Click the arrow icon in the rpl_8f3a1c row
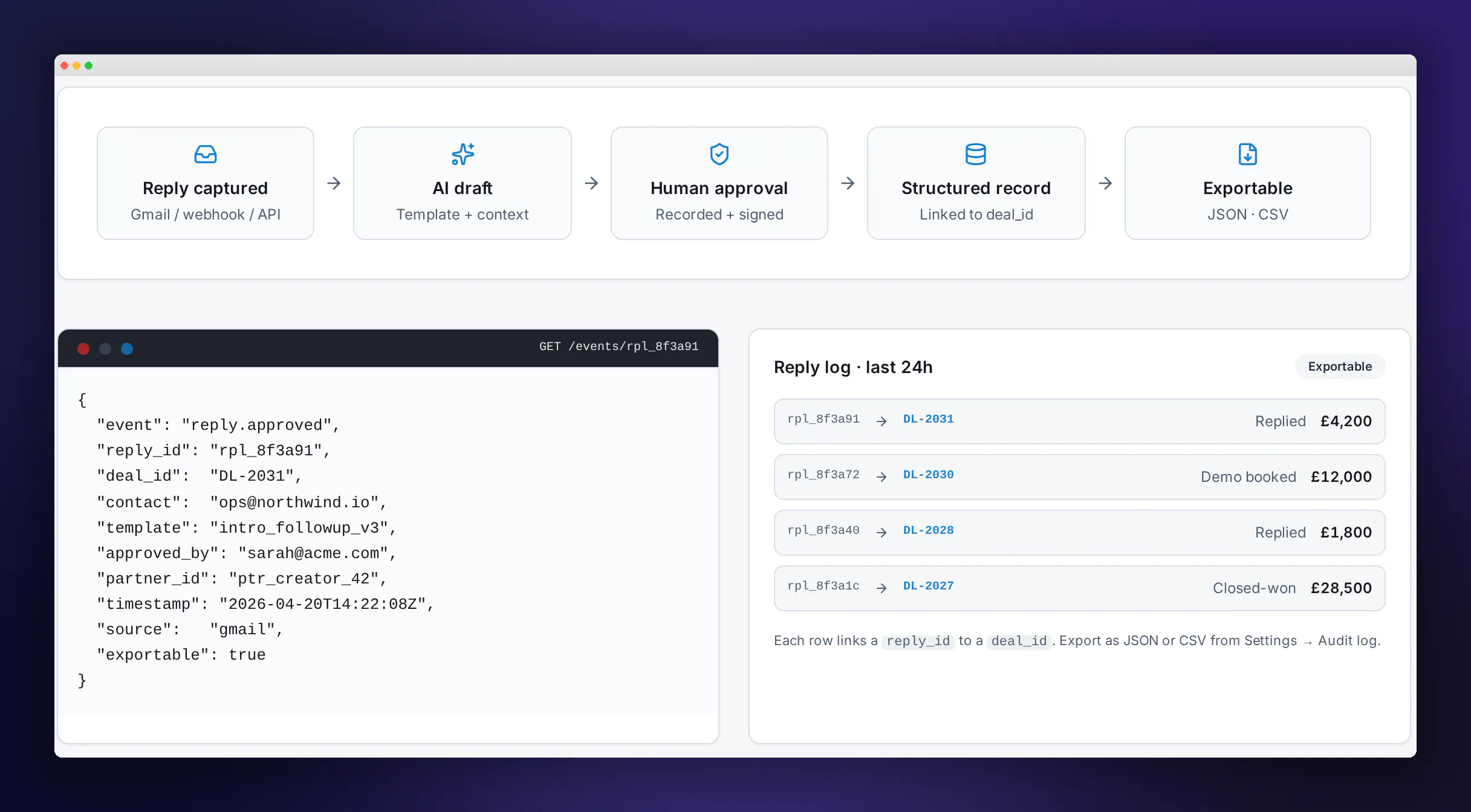 pos(882,588)
